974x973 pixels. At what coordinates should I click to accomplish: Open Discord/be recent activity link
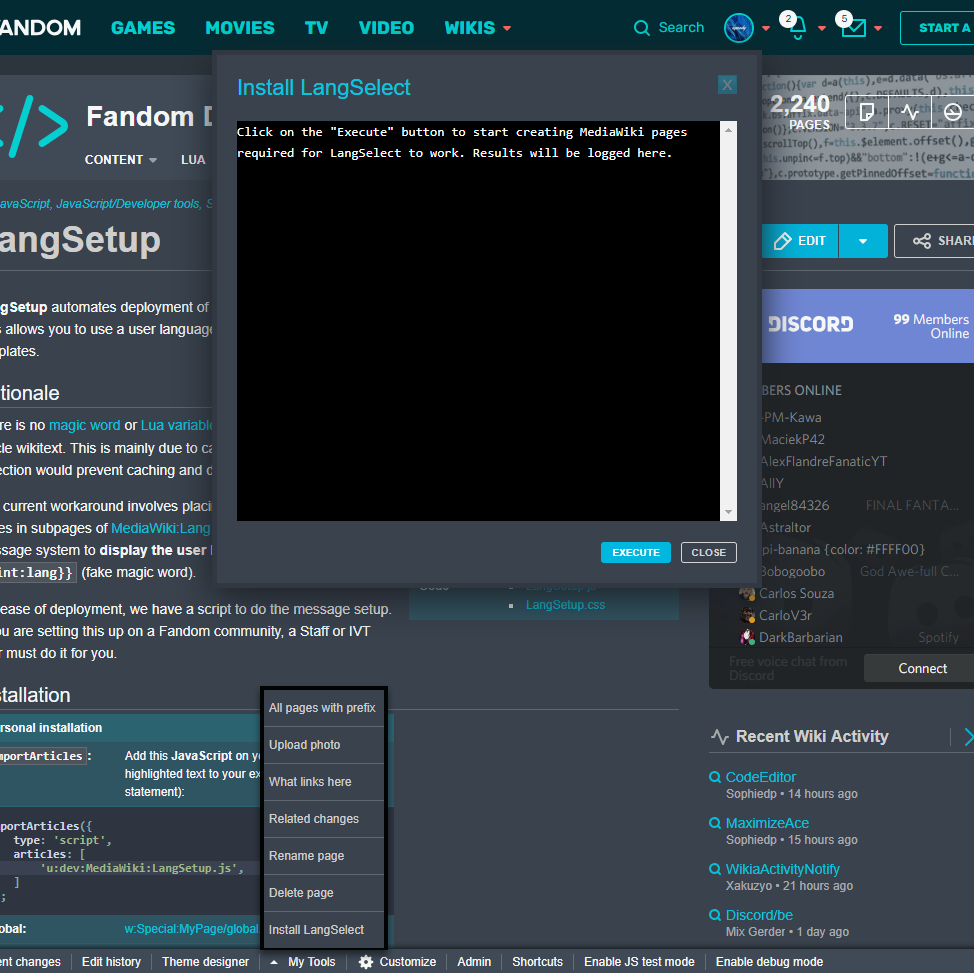[x=759, y=915]
